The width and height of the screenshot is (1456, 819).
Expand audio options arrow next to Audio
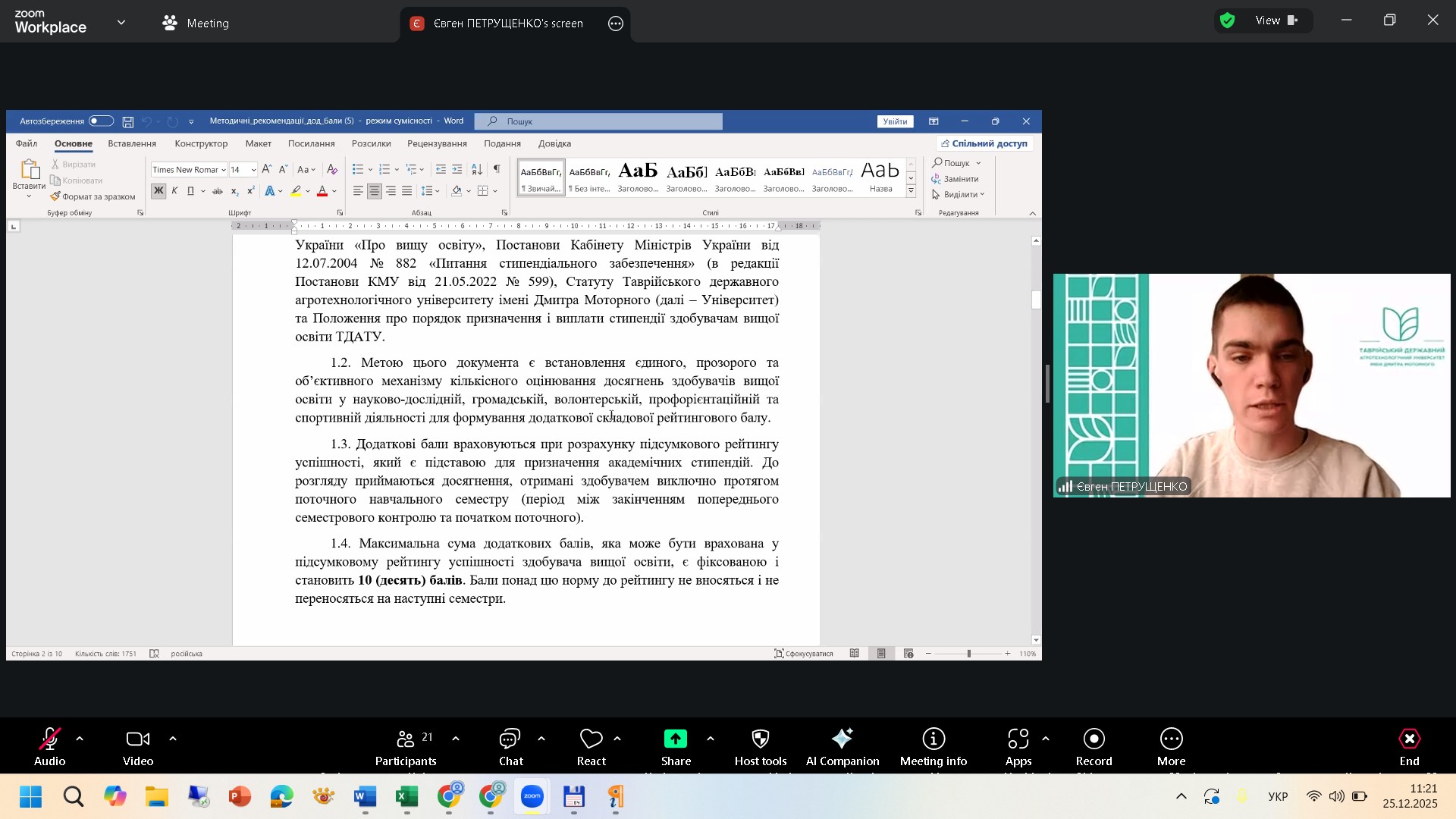pyautogui.click(x=80, y=739)
